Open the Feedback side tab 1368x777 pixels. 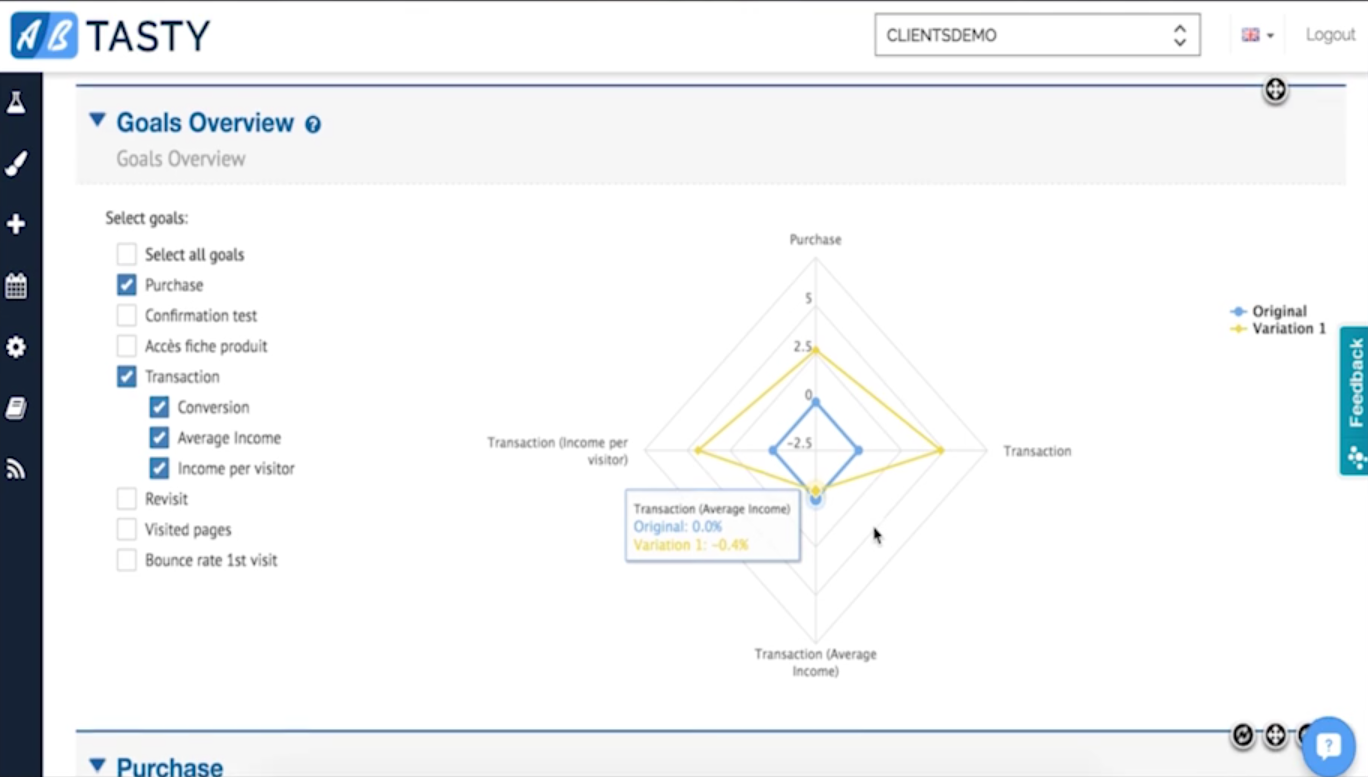[1355, 400]
